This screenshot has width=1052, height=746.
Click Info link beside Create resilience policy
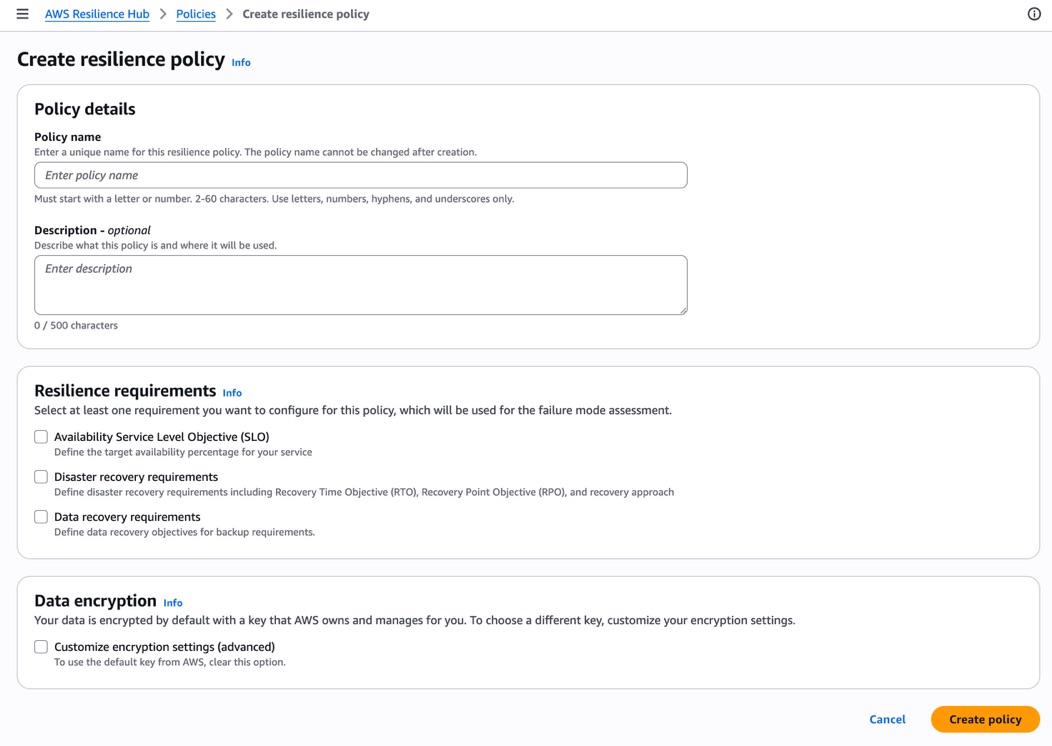point(241,62)
